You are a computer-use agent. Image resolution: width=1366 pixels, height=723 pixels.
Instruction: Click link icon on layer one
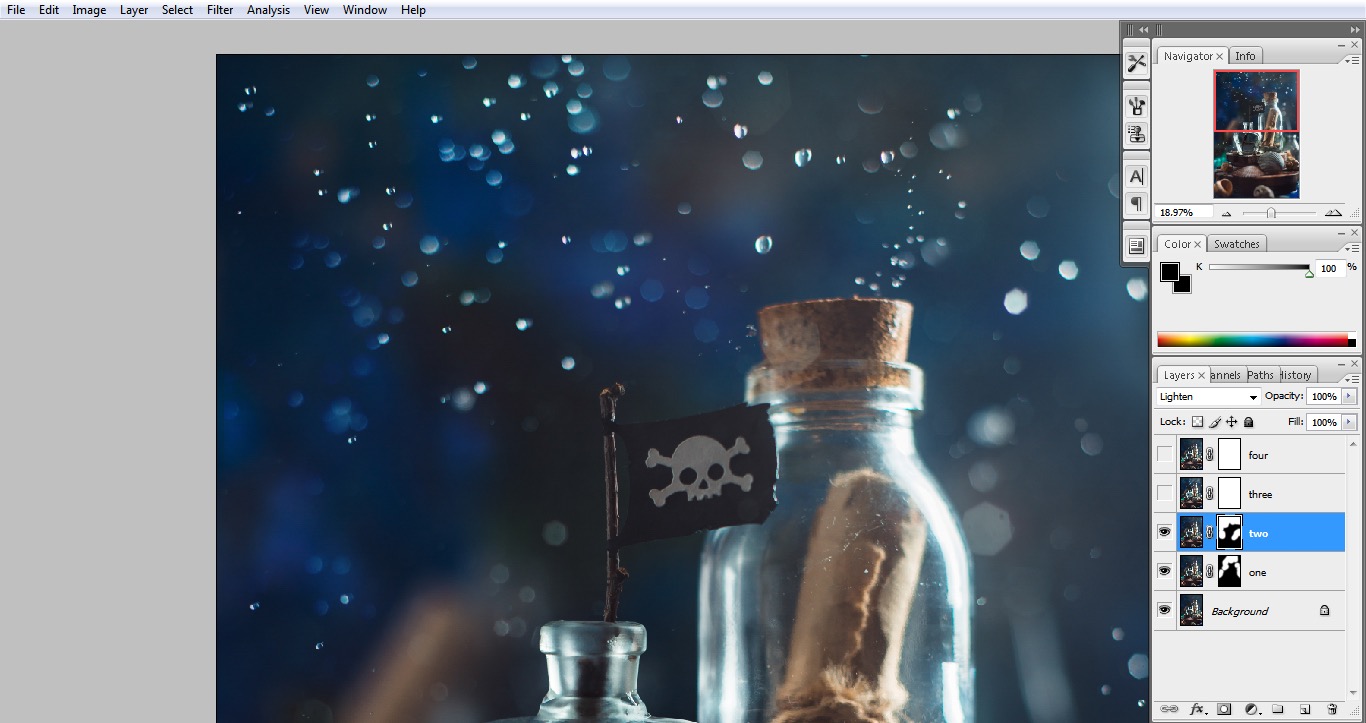pos(1210,572)
